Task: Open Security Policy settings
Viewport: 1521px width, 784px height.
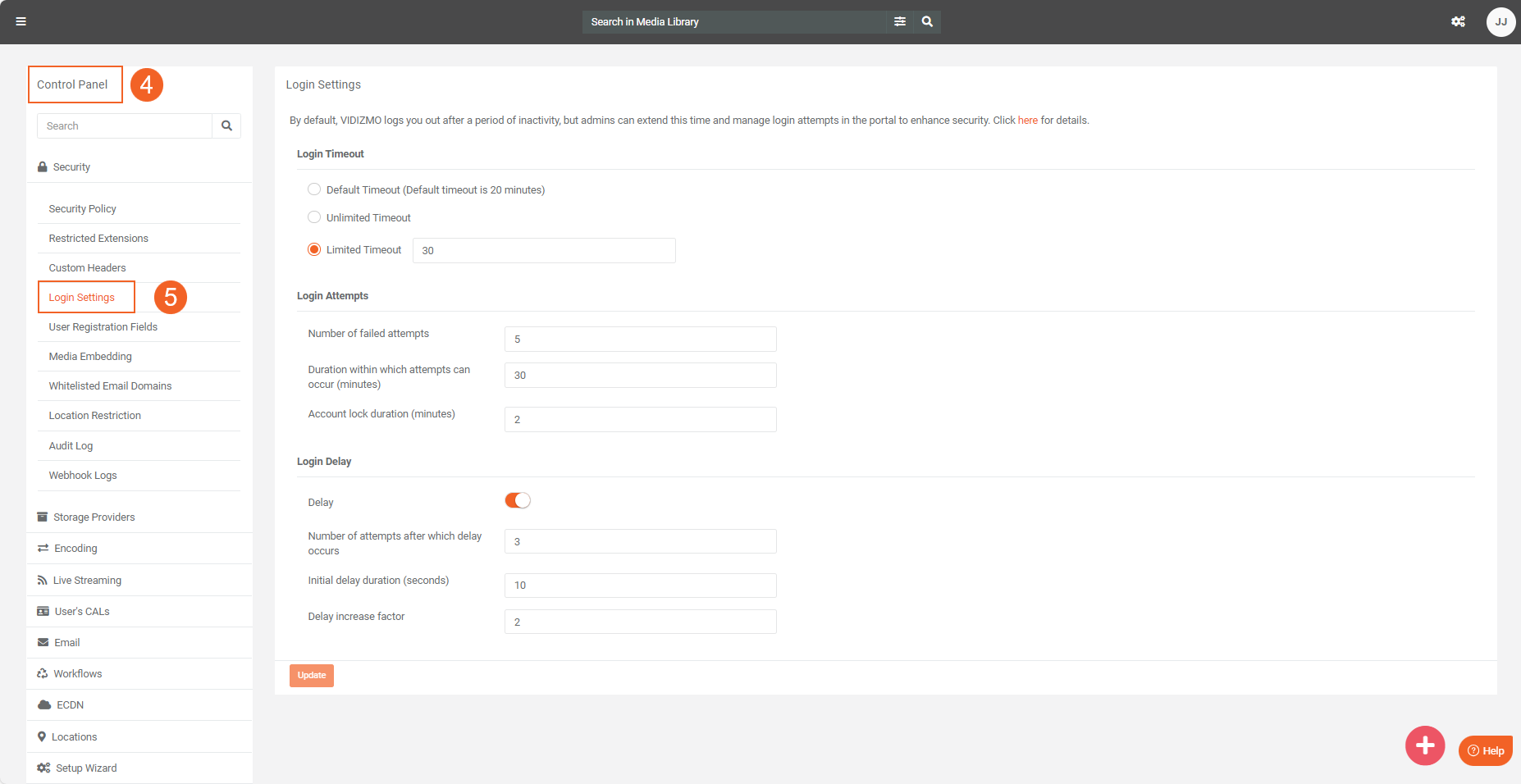Action: pos(82,209)
